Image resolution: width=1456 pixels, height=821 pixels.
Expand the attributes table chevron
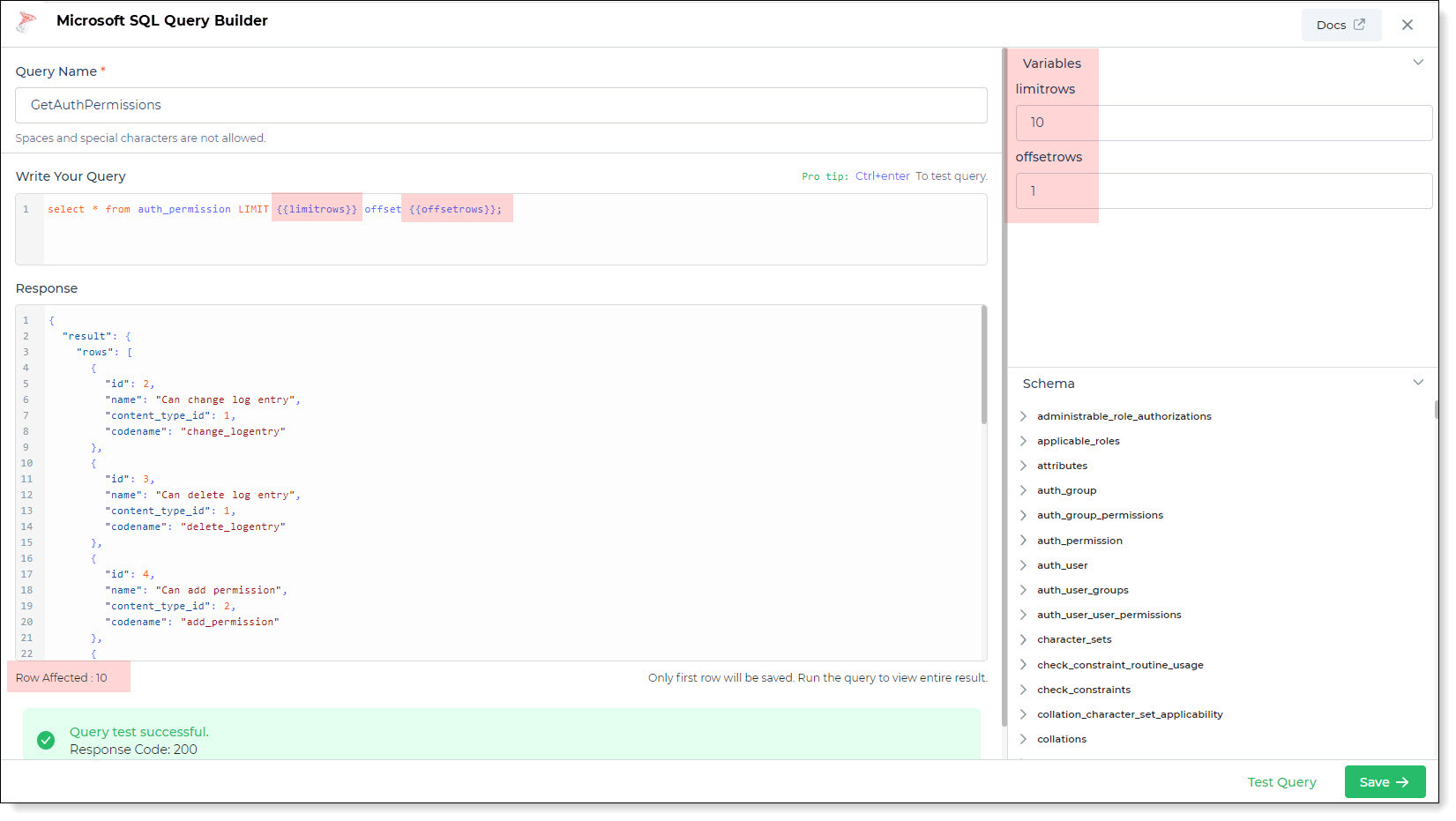tap(1023, 466)
